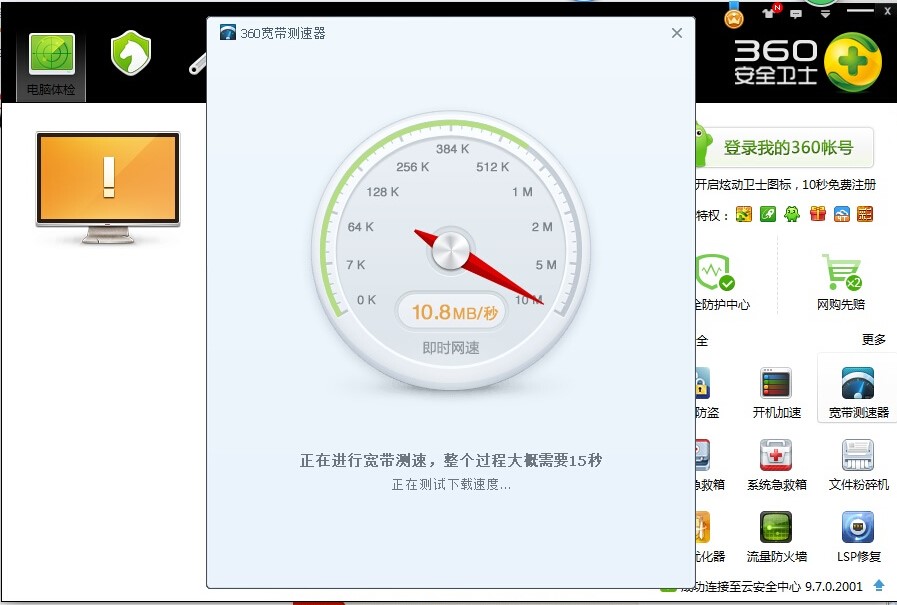Open 防护中心 shield icon
897x605 pixels.
tap(716, 272)
